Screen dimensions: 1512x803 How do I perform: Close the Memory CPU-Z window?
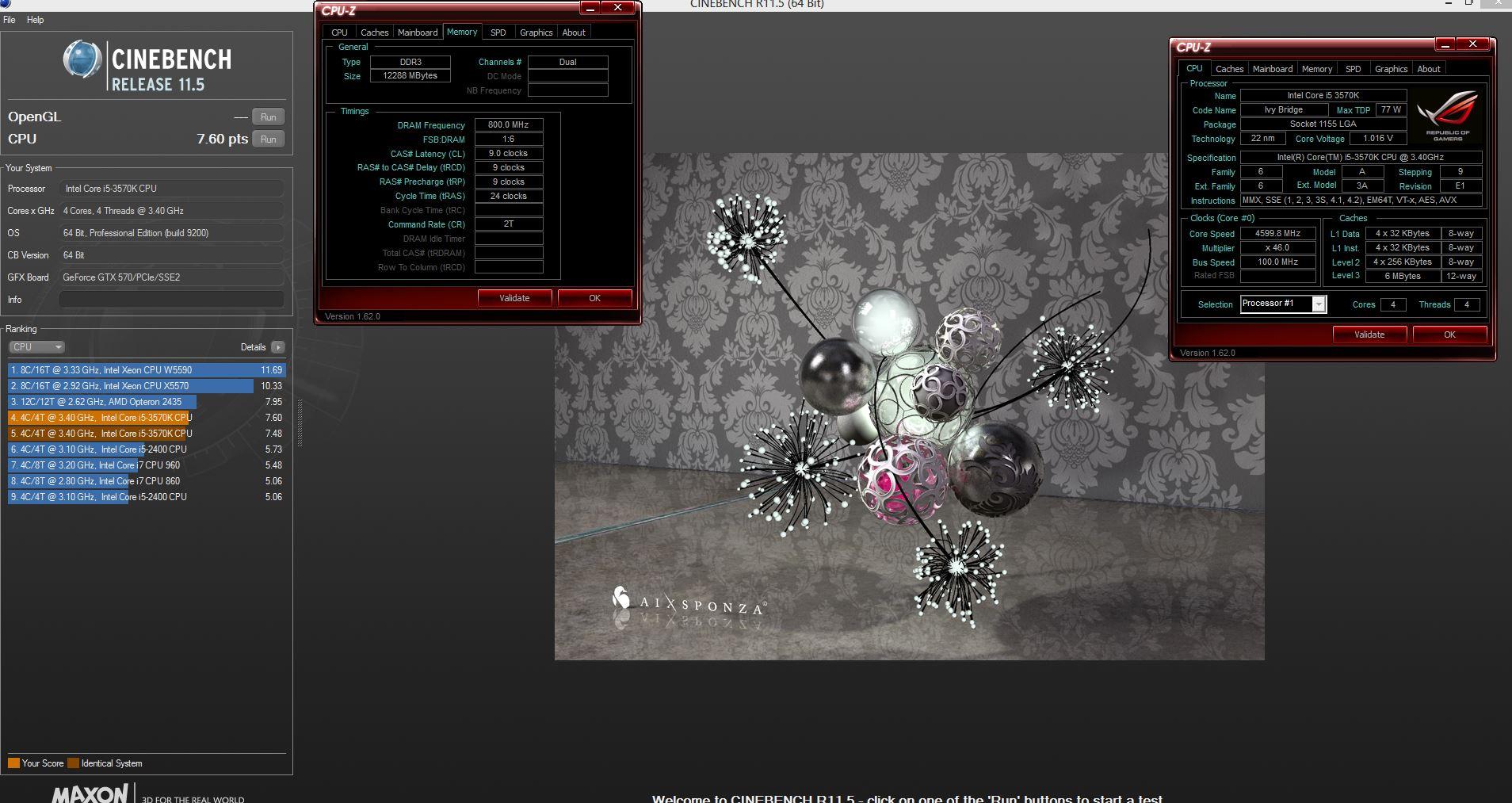(x=617, y=8)
